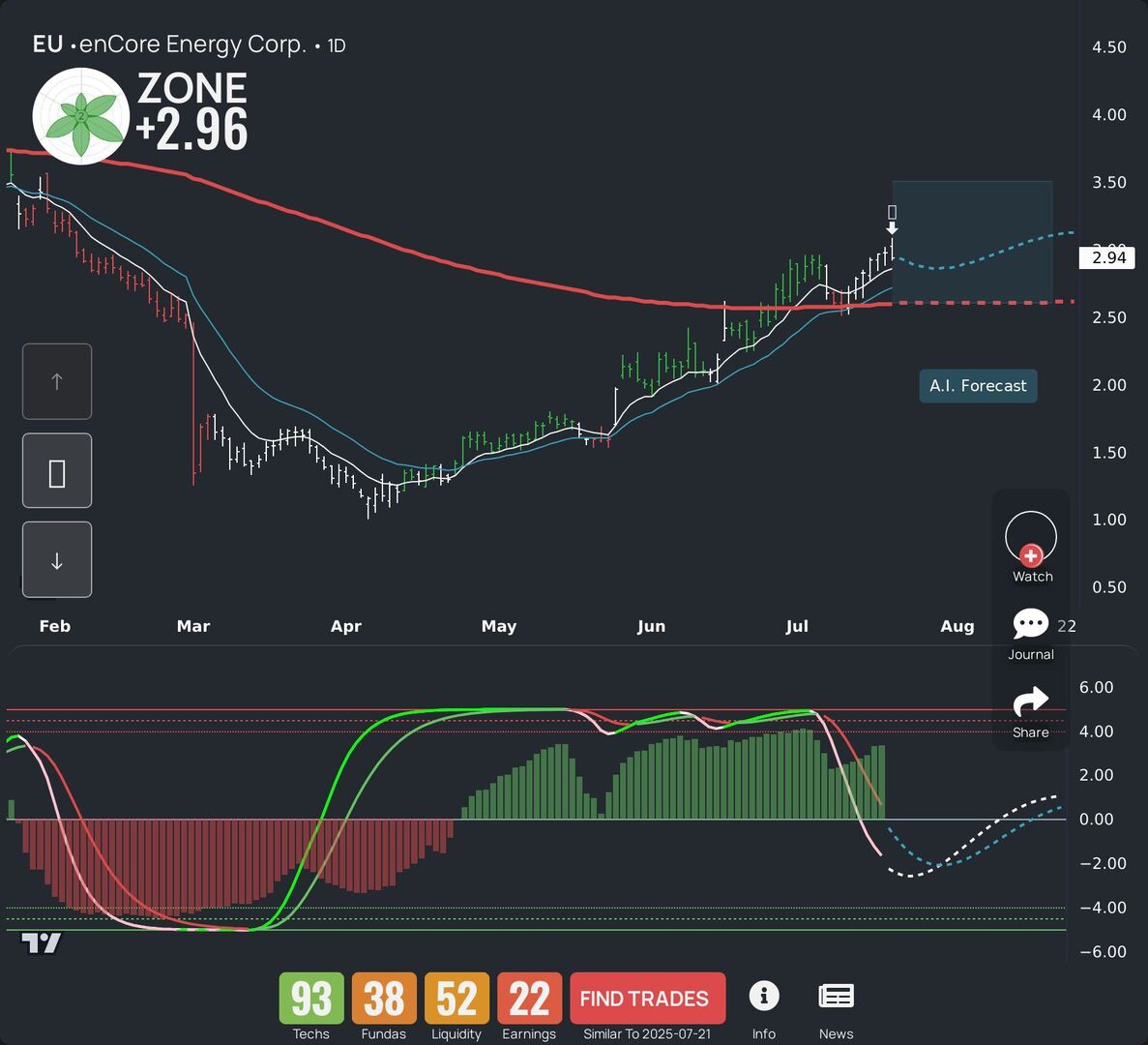This screenshot has width=1148, height=1045.
Task: Click the Aug date axis label
Action: point(957,627)
